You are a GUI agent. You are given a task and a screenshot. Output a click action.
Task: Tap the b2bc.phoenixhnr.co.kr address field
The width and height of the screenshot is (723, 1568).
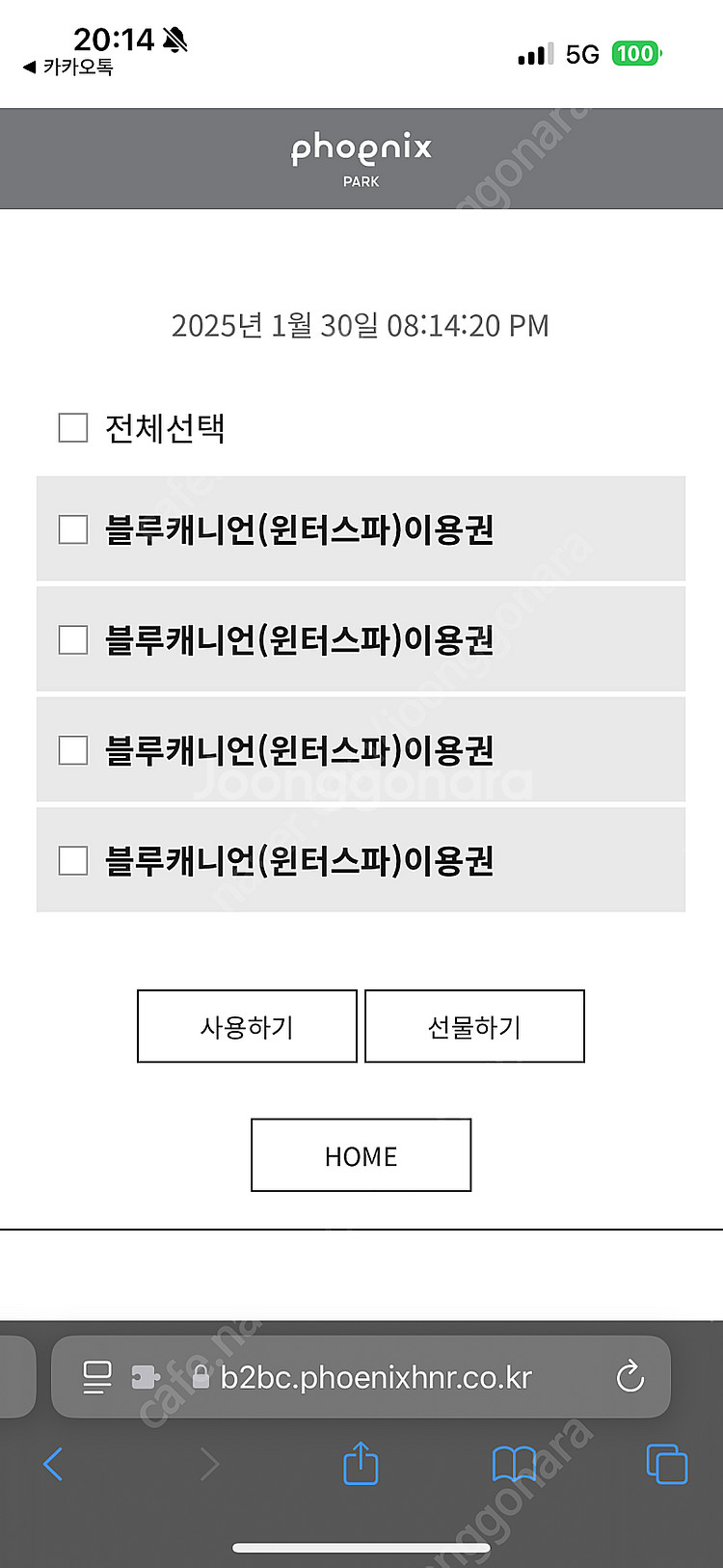coord(376,1377)
